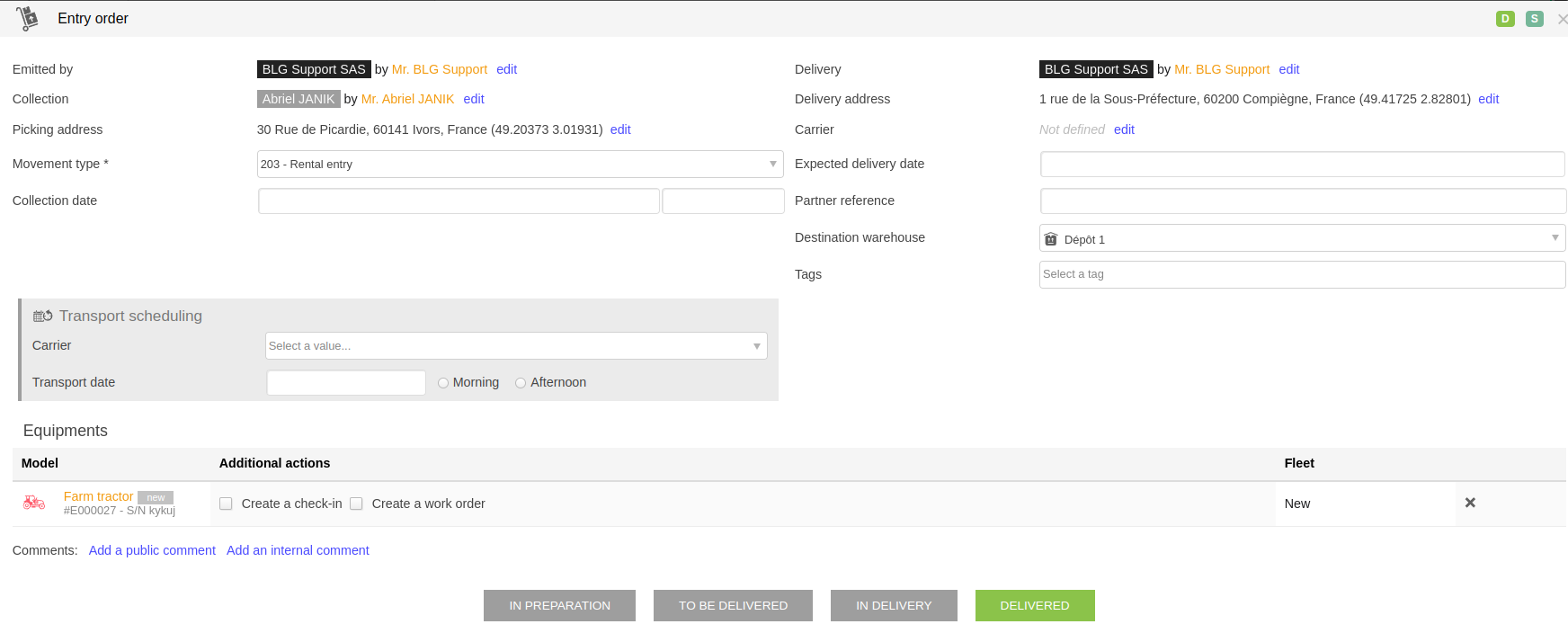
Task: Remove the Farm tractor equipment row
Action: 1470,503
